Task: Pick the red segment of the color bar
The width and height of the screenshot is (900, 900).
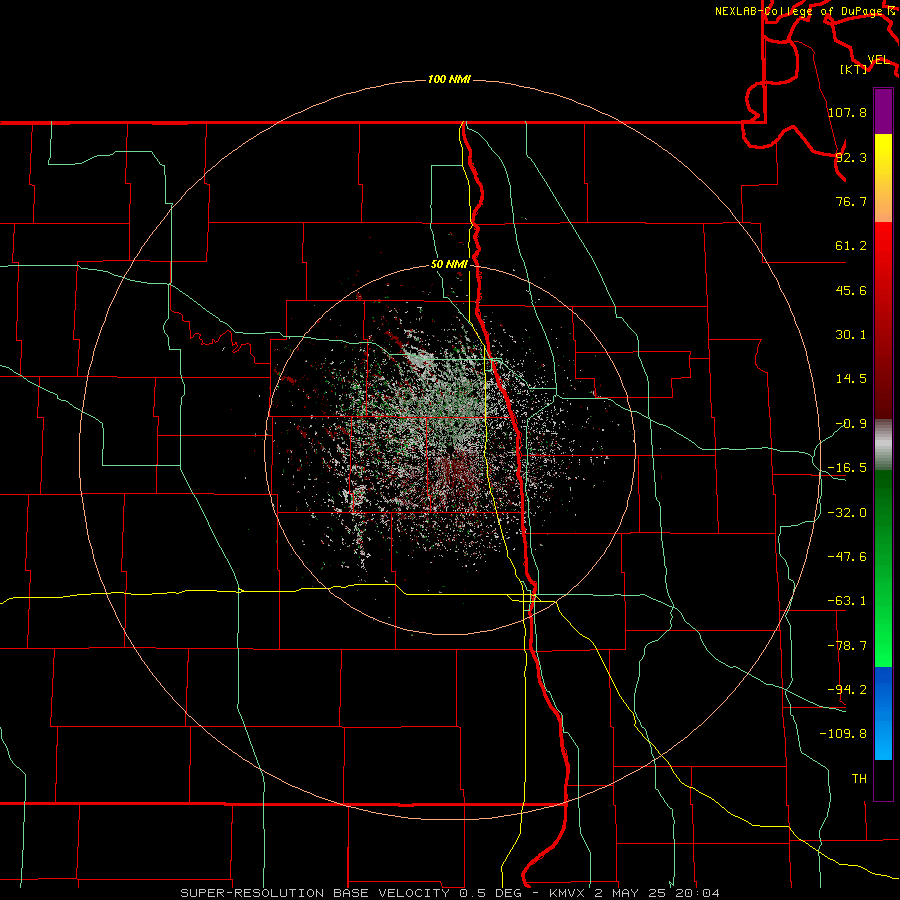Action: pyautogui.click(x=883, y=320)
